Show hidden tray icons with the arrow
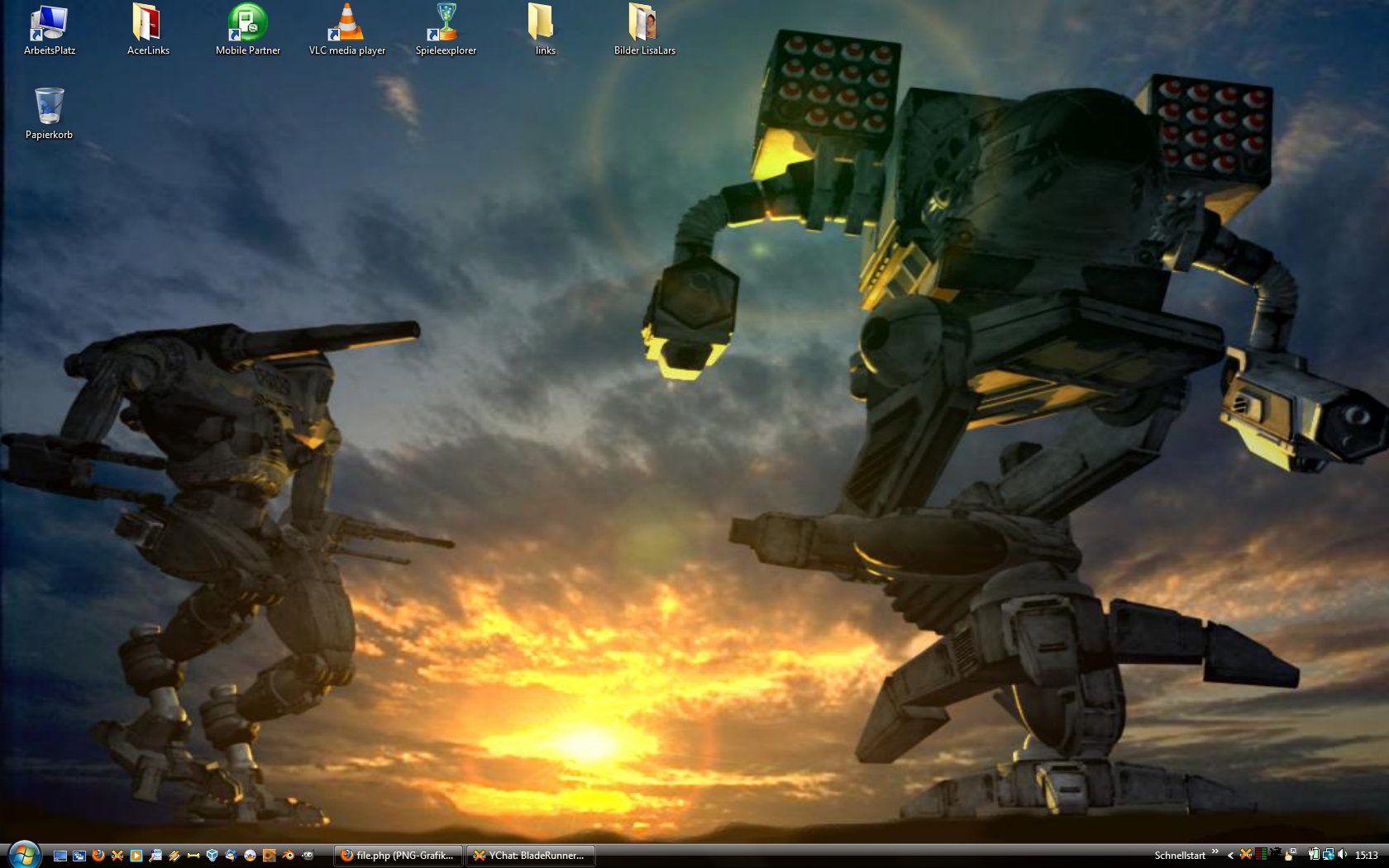Viewport: 1389px width, 868px height. [1230, 856]
